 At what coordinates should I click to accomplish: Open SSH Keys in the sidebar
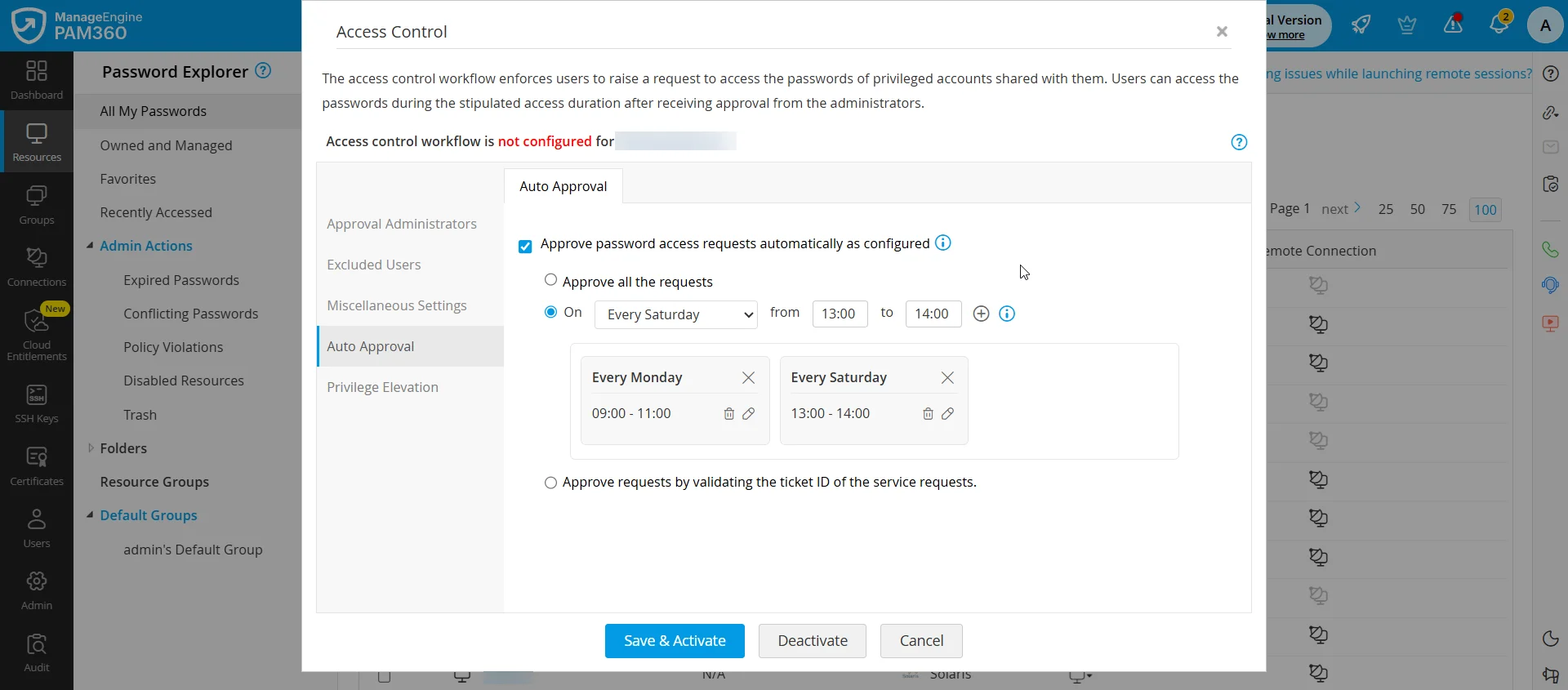click(x=37, y=404)
